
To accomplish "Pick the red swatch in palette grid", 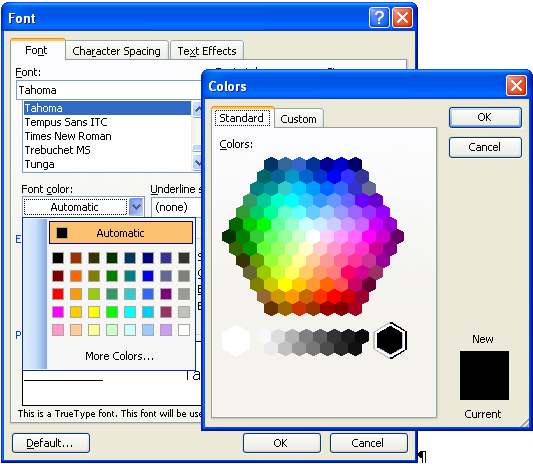I will point(58,294).
